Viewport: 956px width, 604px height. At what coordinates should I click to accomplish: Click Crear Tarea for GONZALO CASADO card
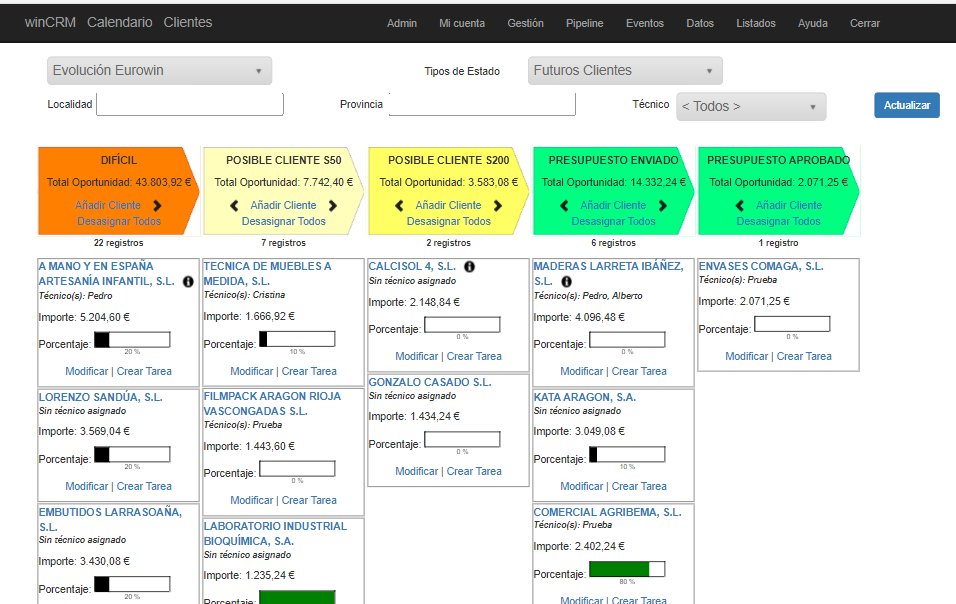tap(474, 471)
